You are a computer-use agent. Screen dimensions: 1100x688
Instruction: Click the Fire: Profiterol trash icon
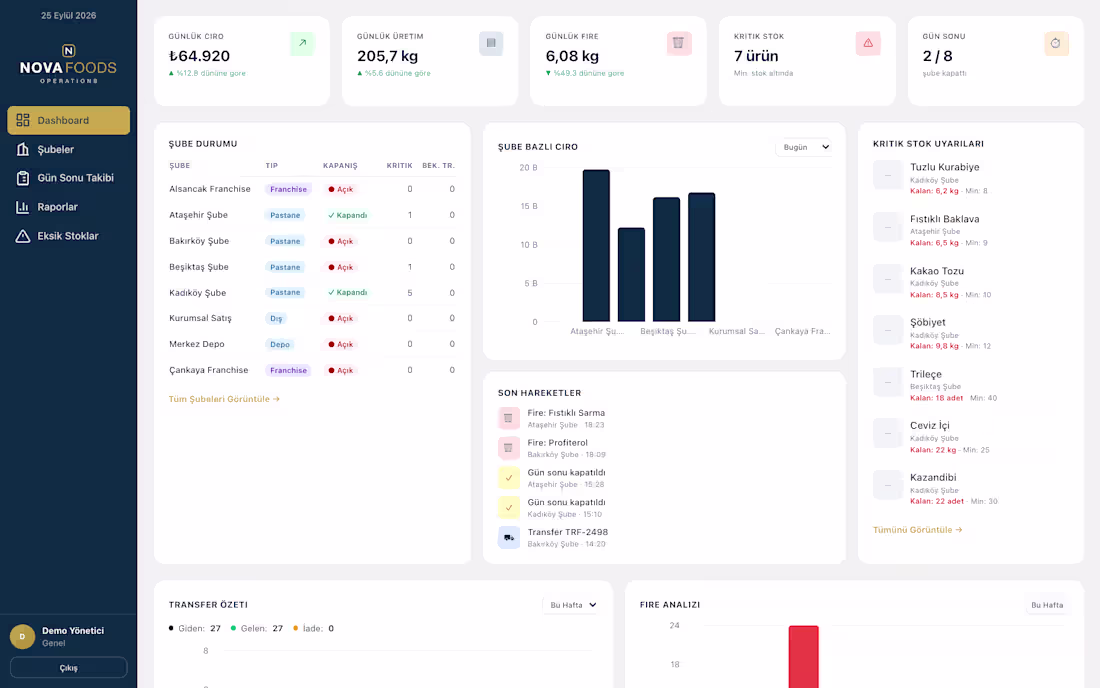(x=509, y=447)
